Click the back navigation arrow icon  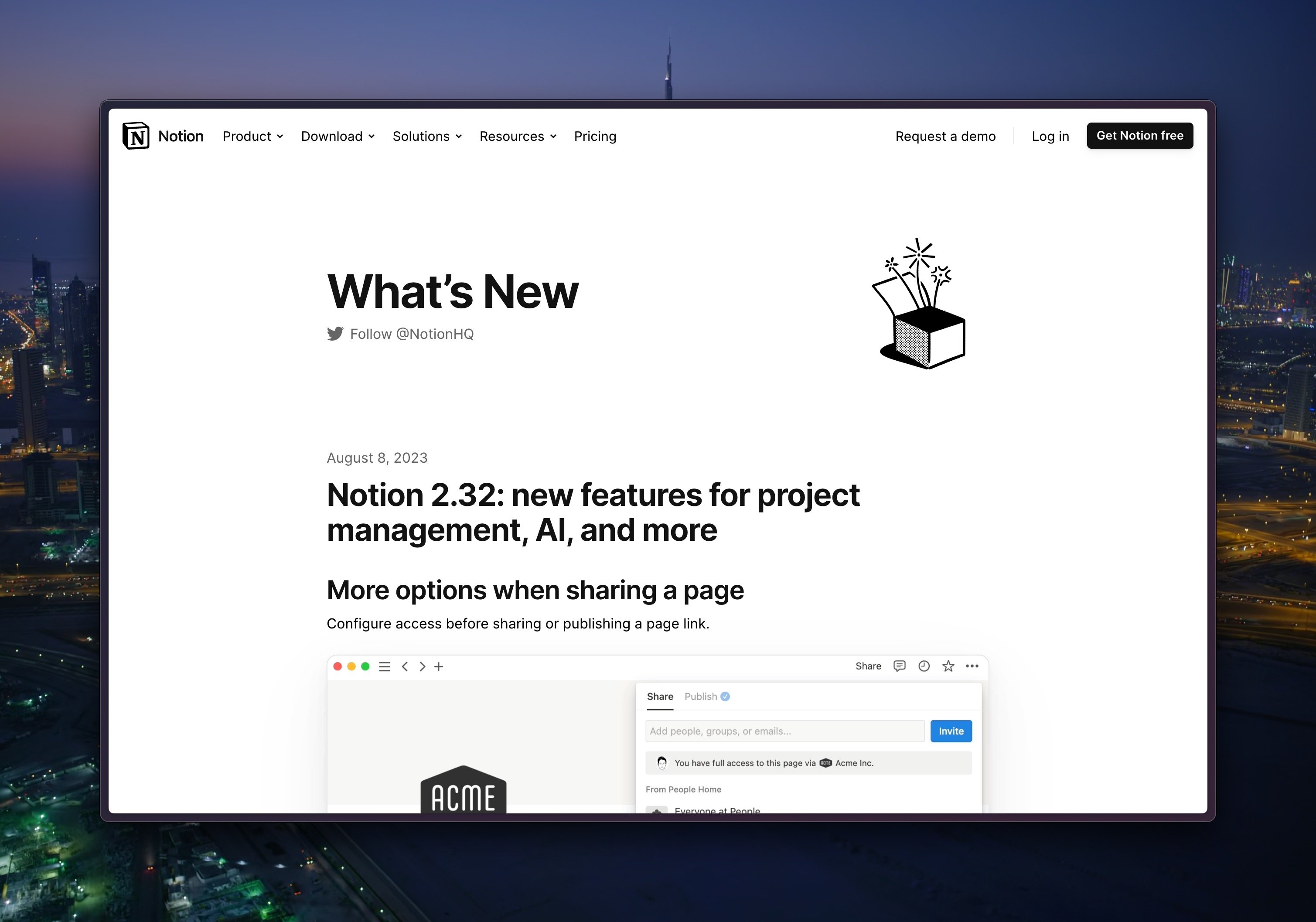[x=405, y=666]
